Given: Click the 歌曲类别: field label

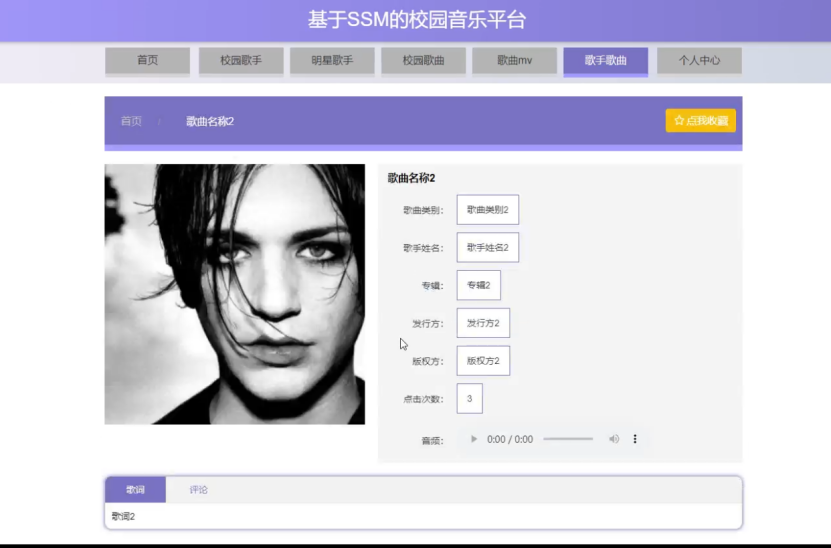Looking at the screenshot, I should point(423,210).
